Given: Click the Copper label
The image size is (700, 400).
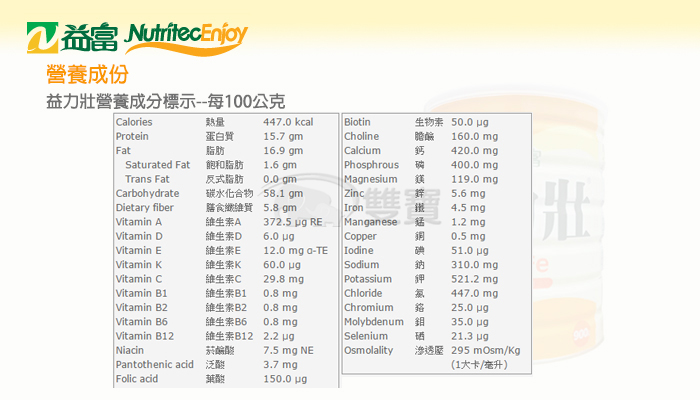Looking at the screenshot, I should pyautogui.click(x=360, y=236).
